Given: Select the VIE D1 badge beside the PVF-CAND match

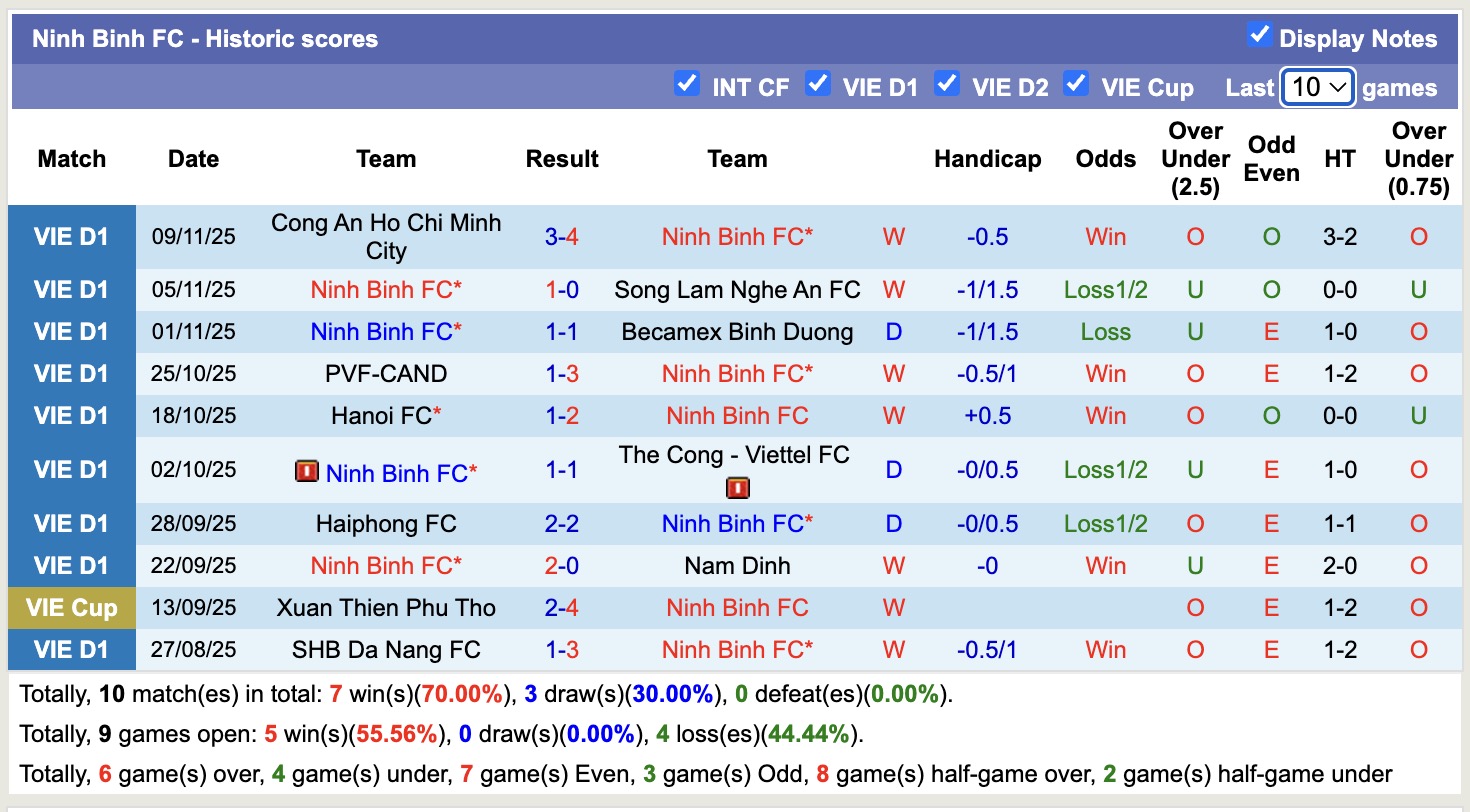Looking at the screenshot, I should click(x=71, y=373).
